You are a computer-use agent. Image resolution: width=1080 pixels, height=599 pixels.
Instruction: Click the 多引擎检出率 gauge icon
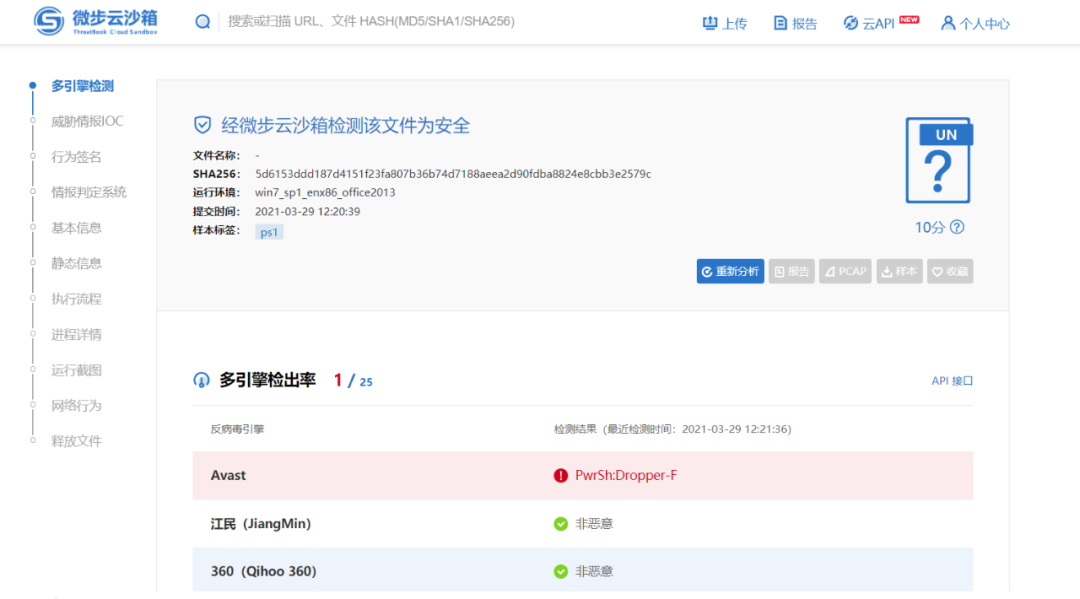tap(201, 380)
